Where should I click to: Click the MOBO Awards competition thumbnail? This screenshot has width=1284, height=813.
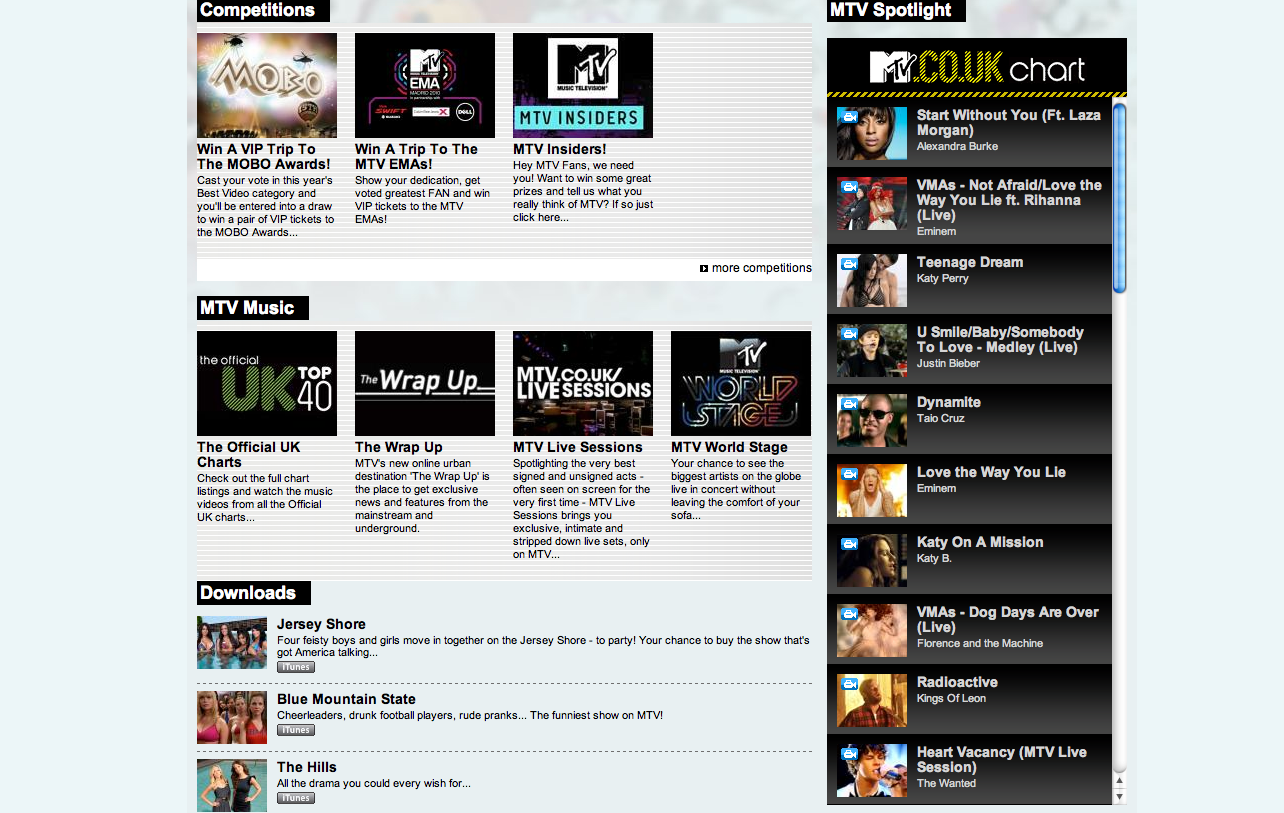266,85
